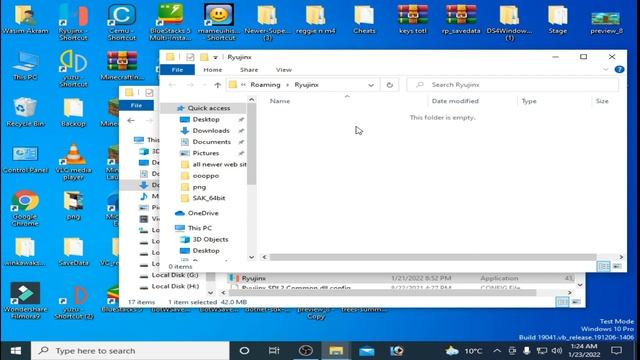Open the Windows Start menu
Viewport: 640px width, 360px height.
point(16,351)
